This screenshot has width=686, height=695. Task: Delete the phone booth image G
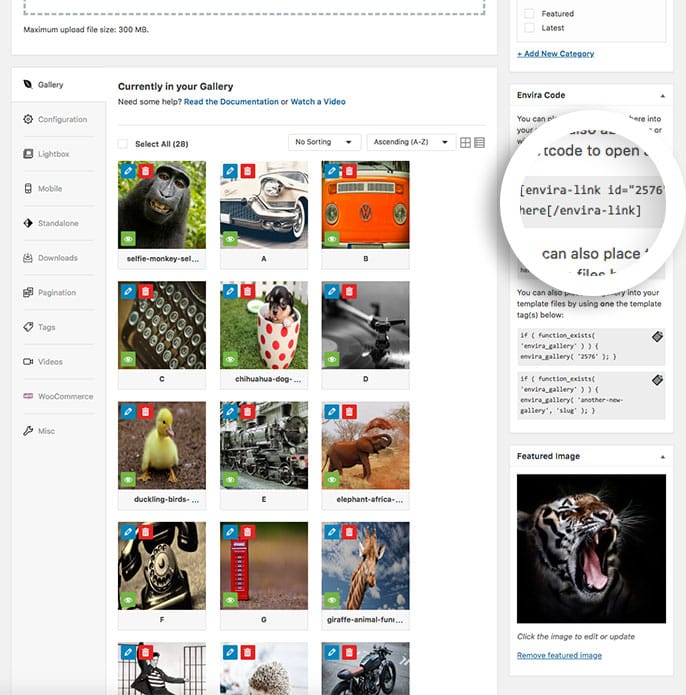pos(248,531)
